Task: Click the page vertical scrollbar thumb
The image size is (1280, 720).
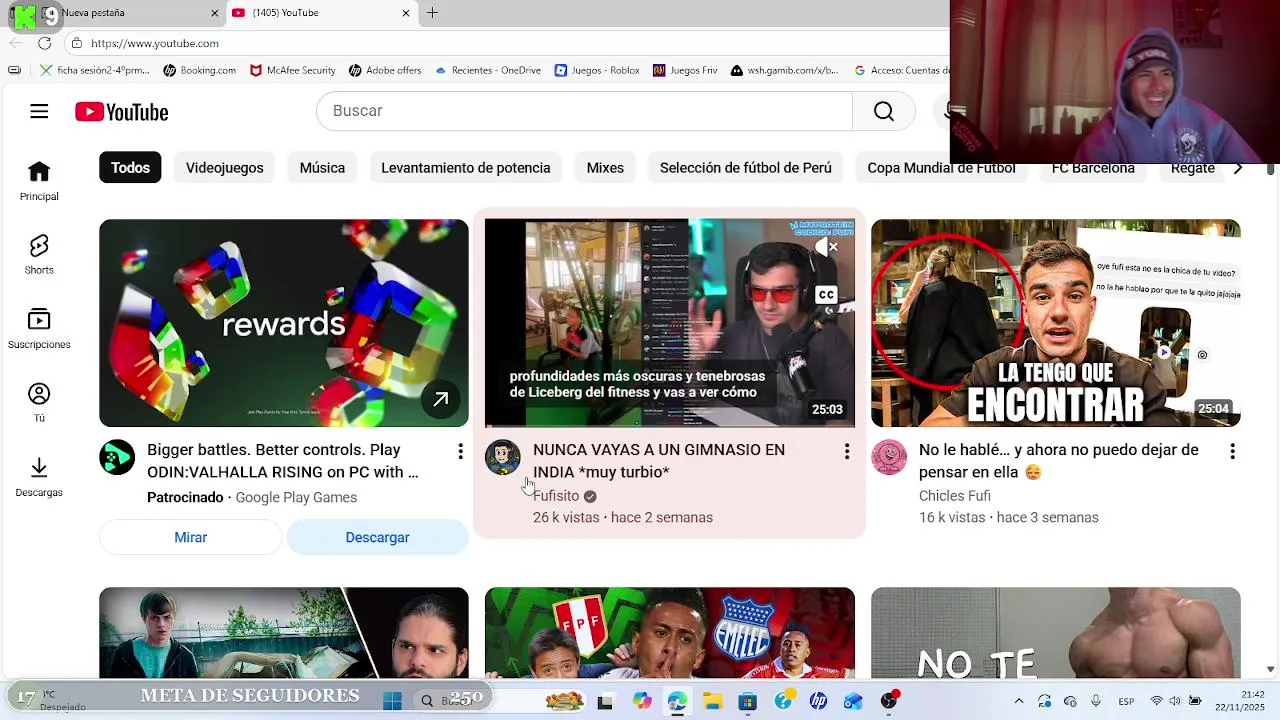Action: click(x=1271, y=167)
